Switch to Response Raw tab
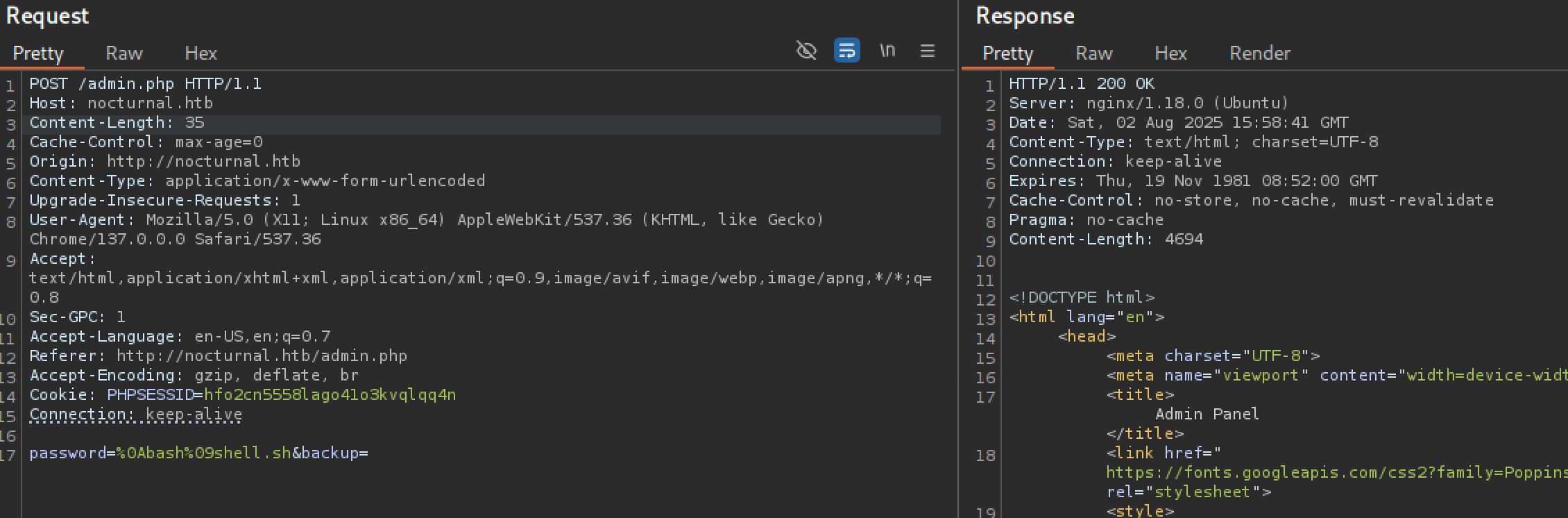Viewport: 1568px width, 518px height. click(1094, 53)
